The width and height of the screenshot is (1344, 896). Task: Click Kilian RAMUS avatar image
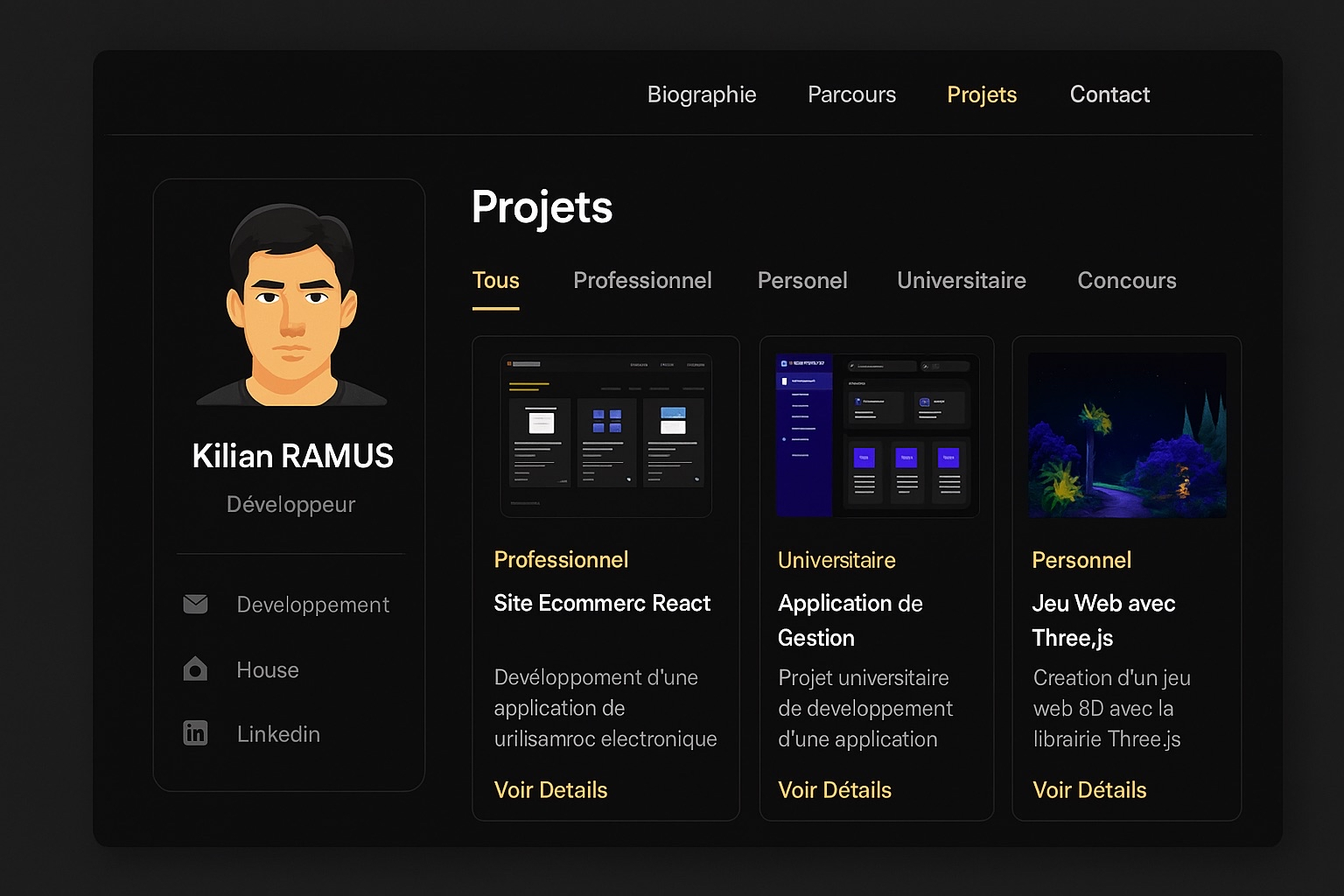291,305
